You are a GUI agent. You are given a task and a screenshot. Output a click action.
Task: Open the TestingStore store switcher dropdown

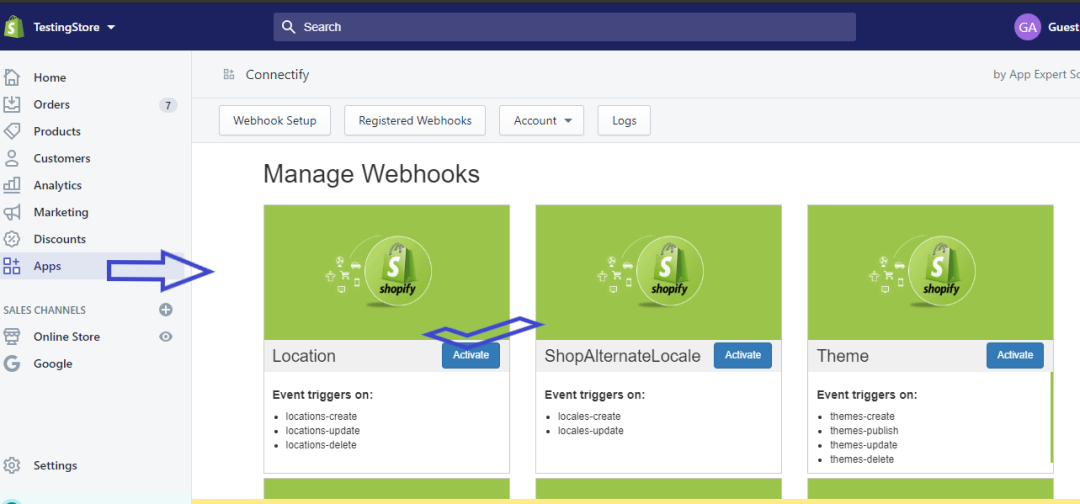74,28
